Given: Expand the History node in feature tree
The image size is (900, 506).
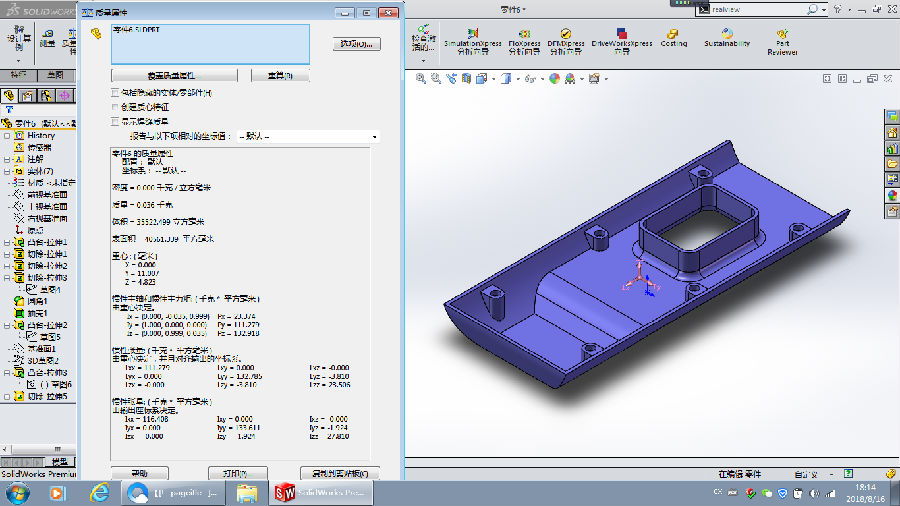Looking at the screenshot, I should coord(7,135).
